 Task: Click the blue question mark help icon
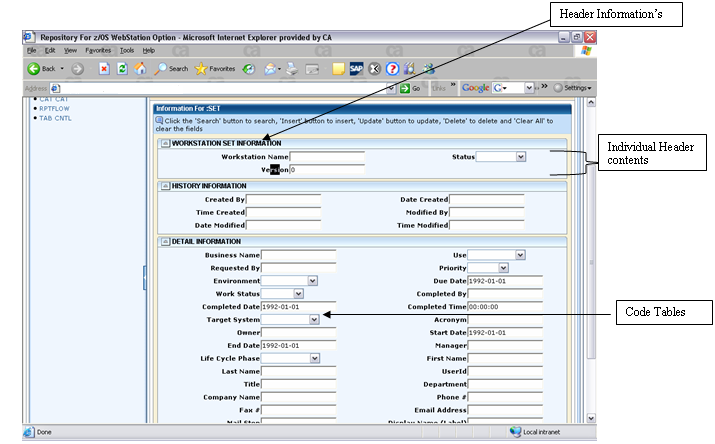(x=392, y=69)
